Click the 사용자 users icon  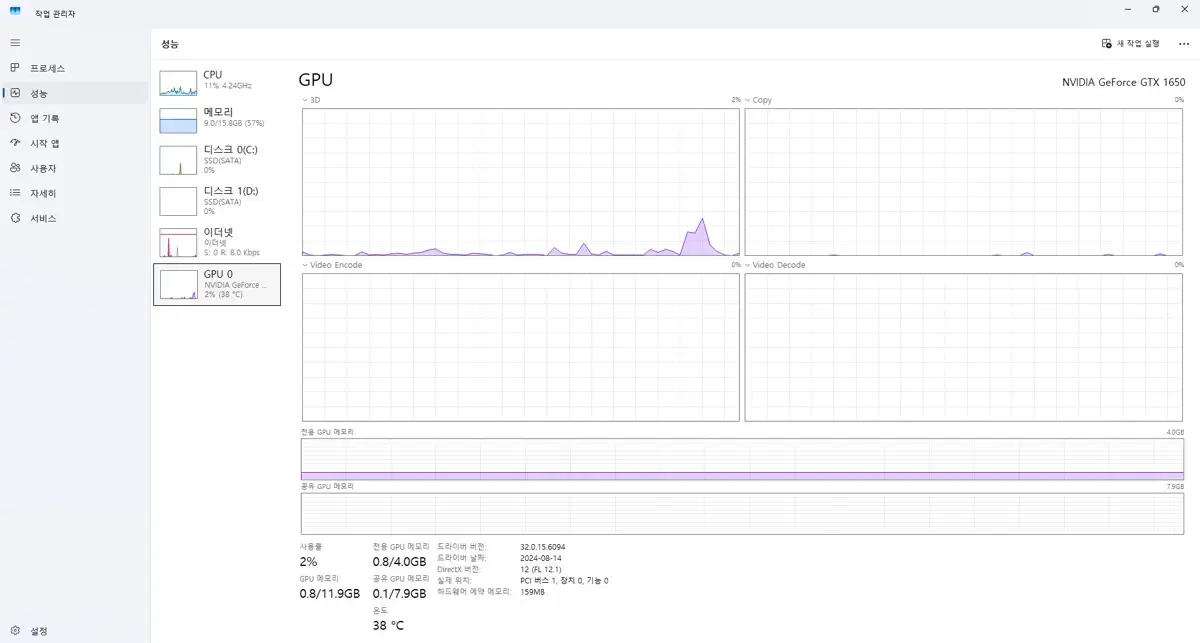click(15, 168)
